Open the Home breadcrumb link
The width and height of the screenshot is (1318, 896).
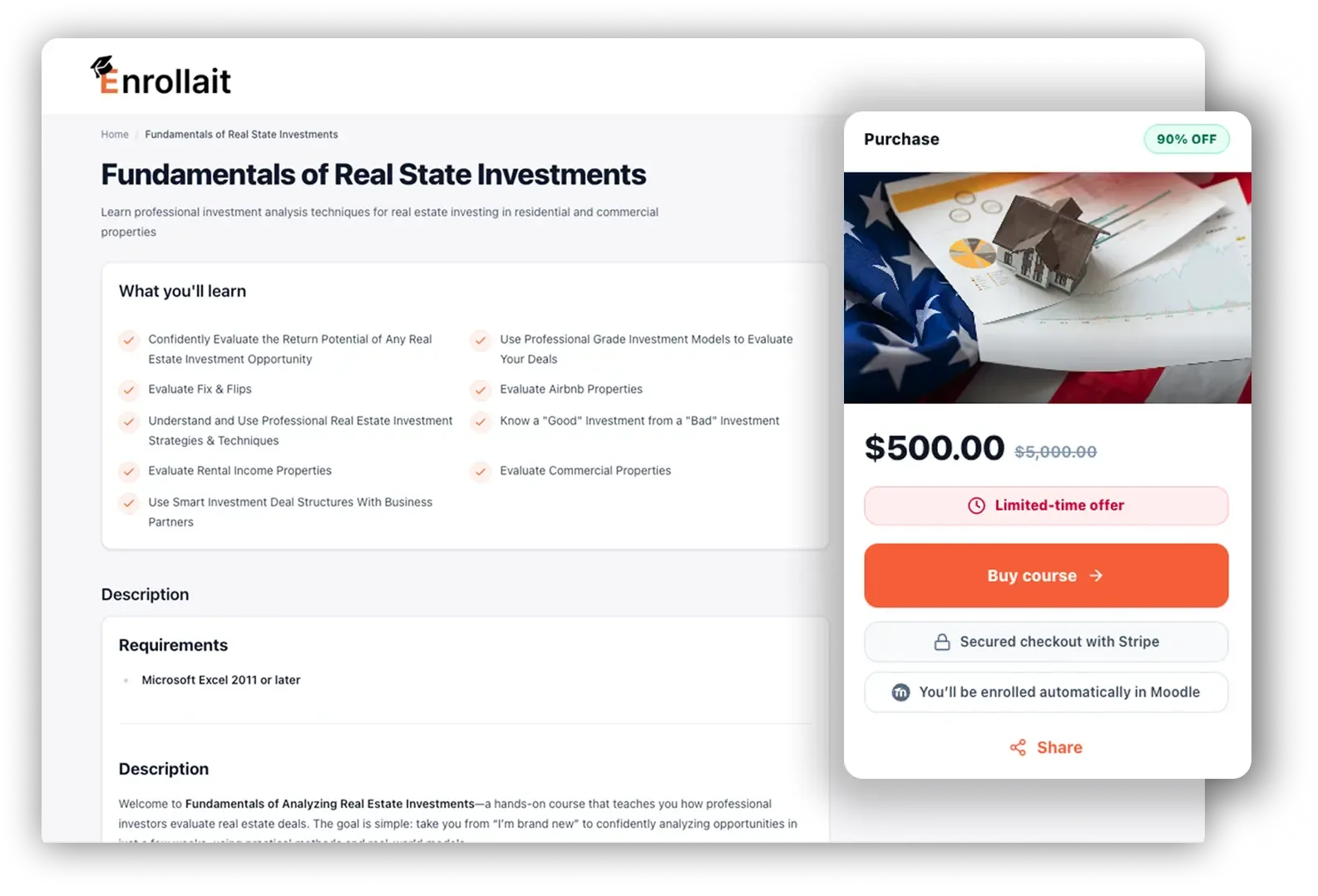(115, 134)
